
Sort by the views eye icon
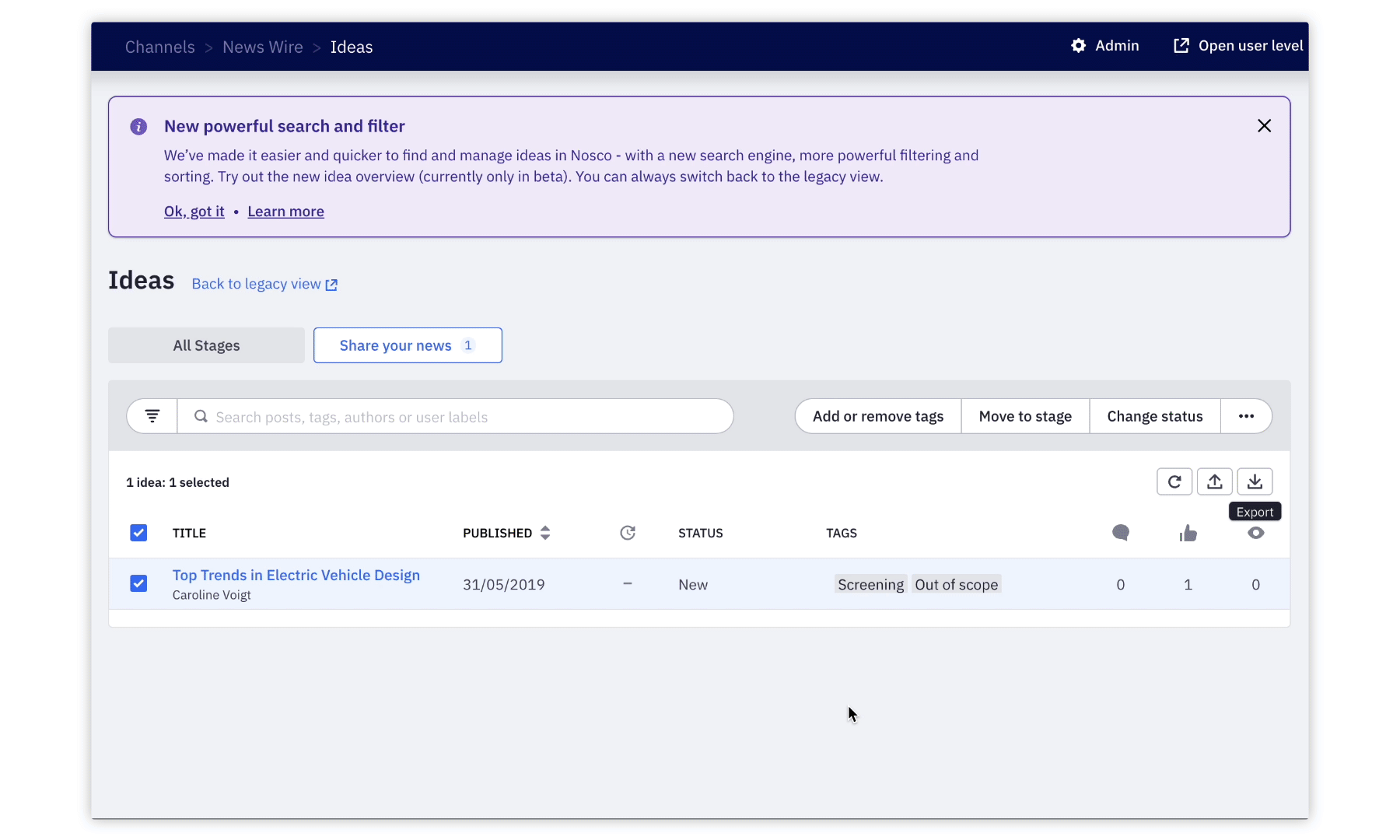pos(1255,533)
